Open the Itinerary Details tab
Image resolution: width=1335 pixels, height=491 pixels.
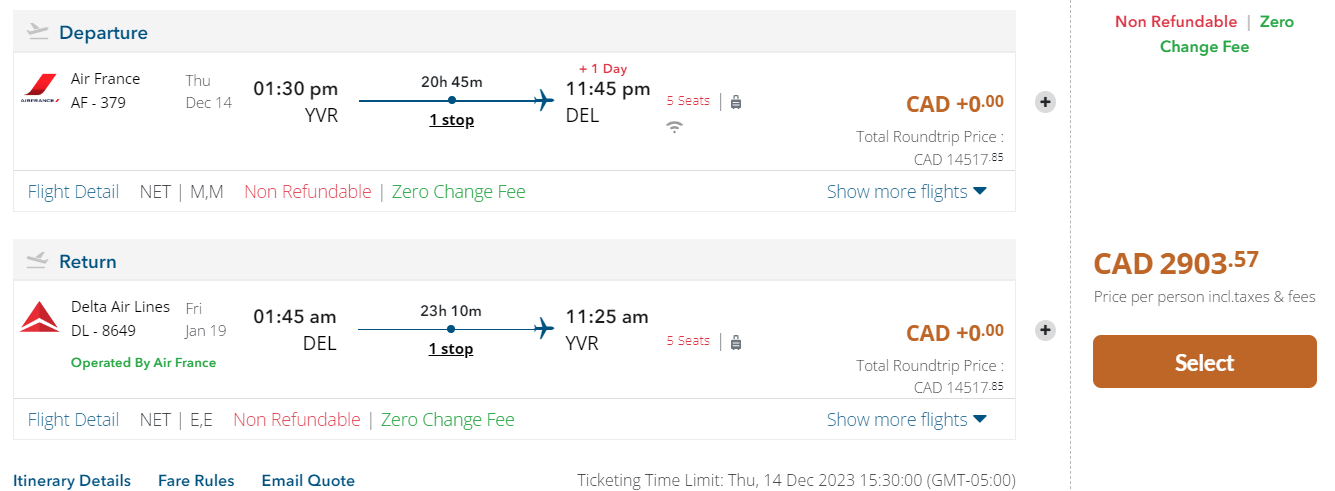click(72, 481)
